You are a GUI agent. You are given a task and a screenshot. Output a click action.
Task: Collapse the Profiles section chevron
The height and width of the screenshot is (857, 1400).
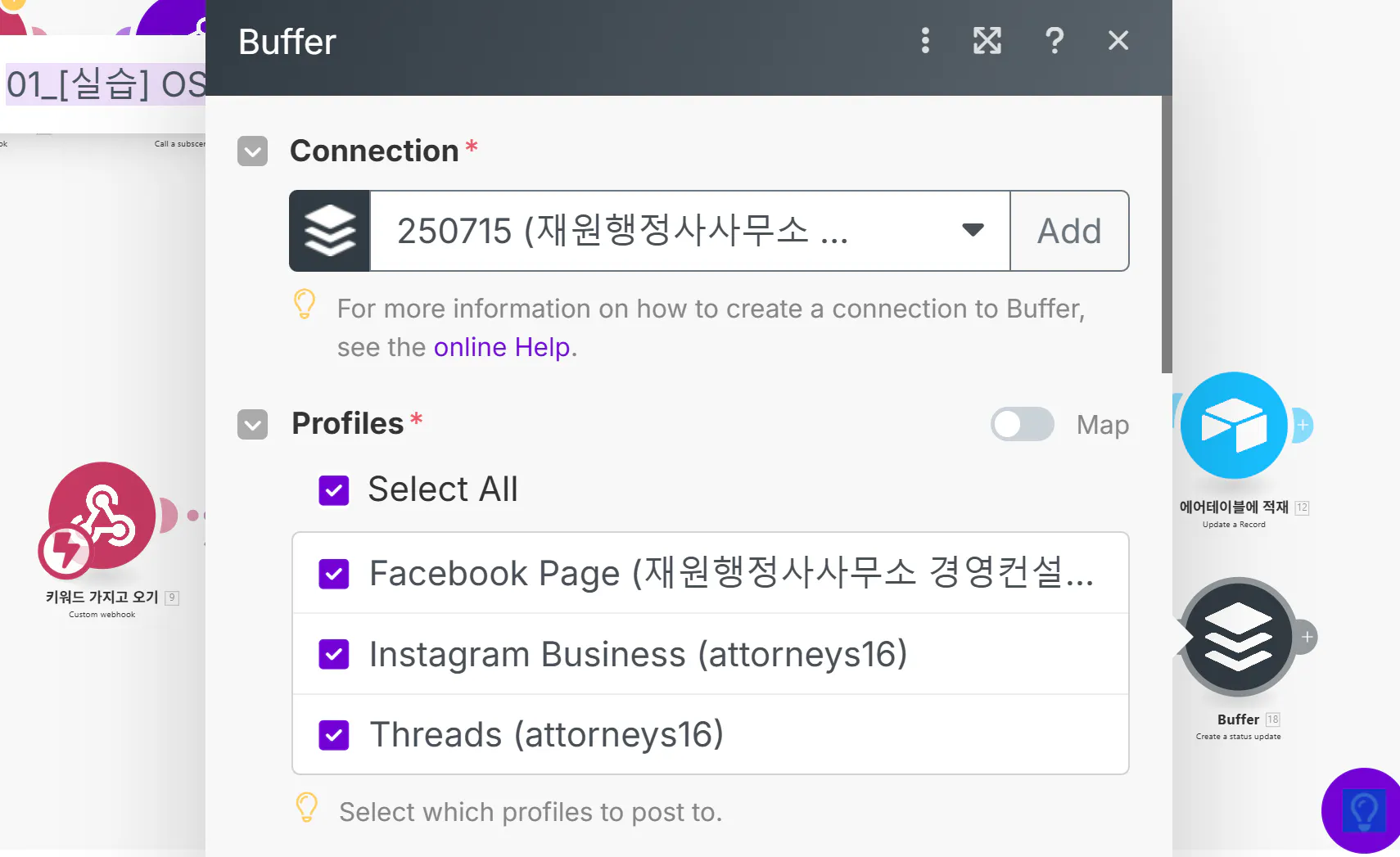click(252, 424)
